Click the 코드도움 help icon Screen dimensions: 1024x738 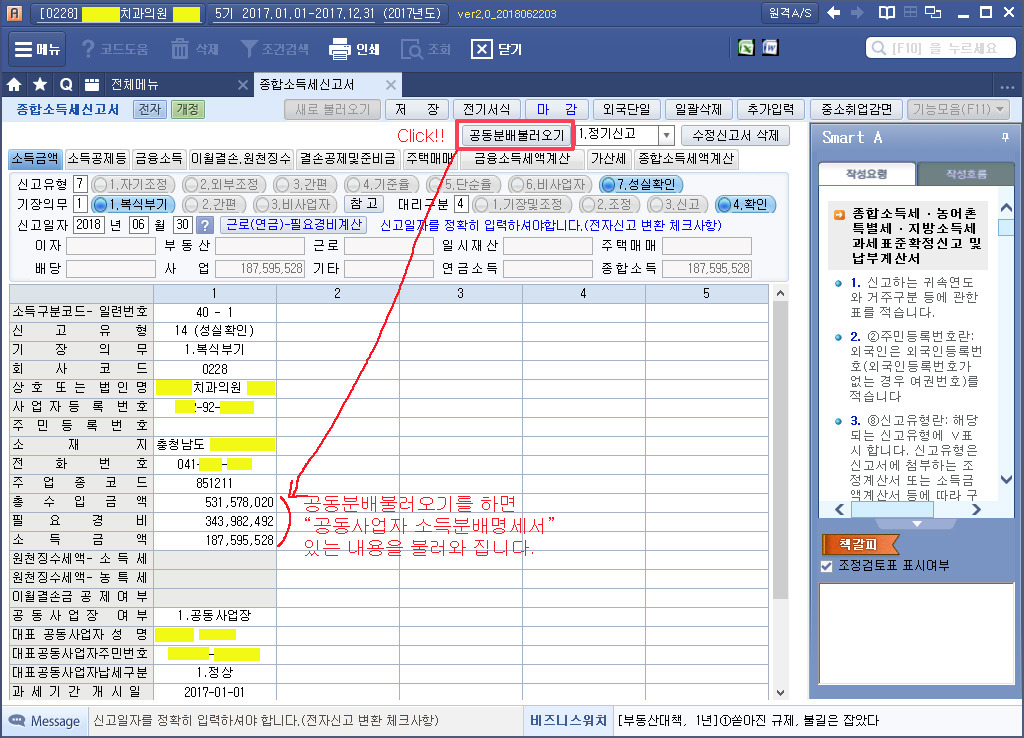click(88, 49)
